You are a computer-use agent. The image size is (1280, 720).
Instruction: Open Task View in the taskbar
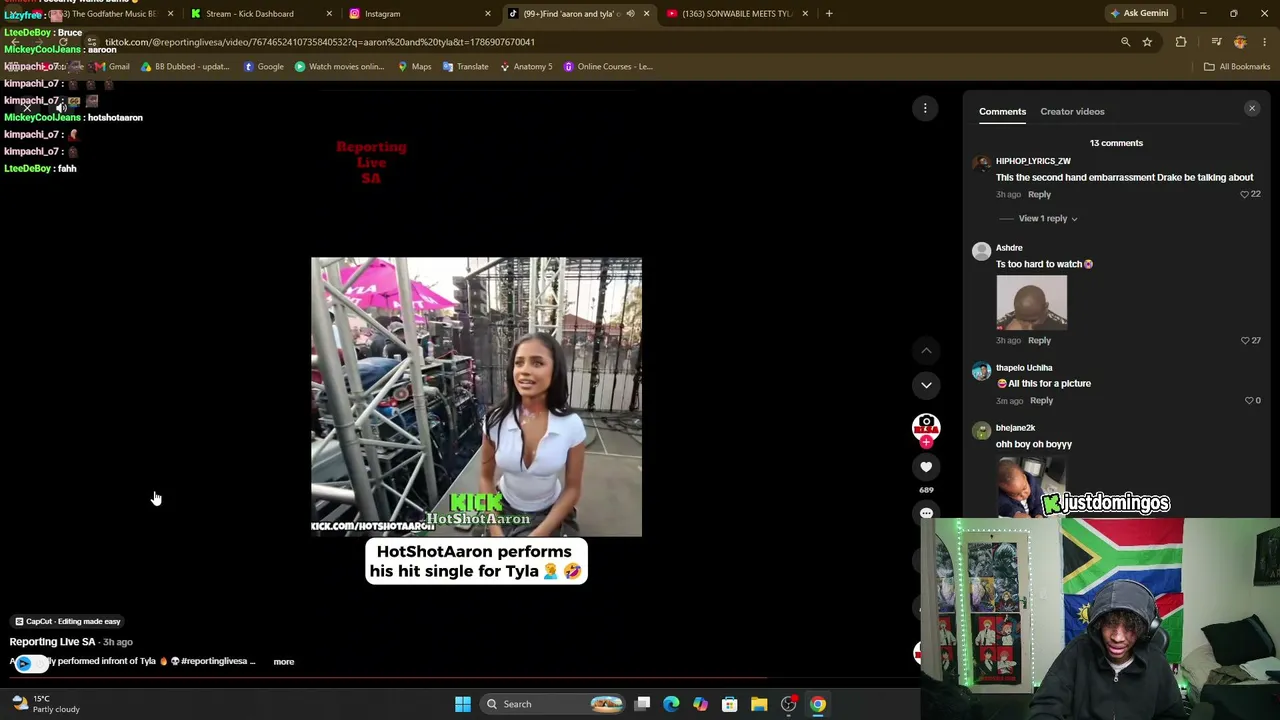click(x=643, y=704)
